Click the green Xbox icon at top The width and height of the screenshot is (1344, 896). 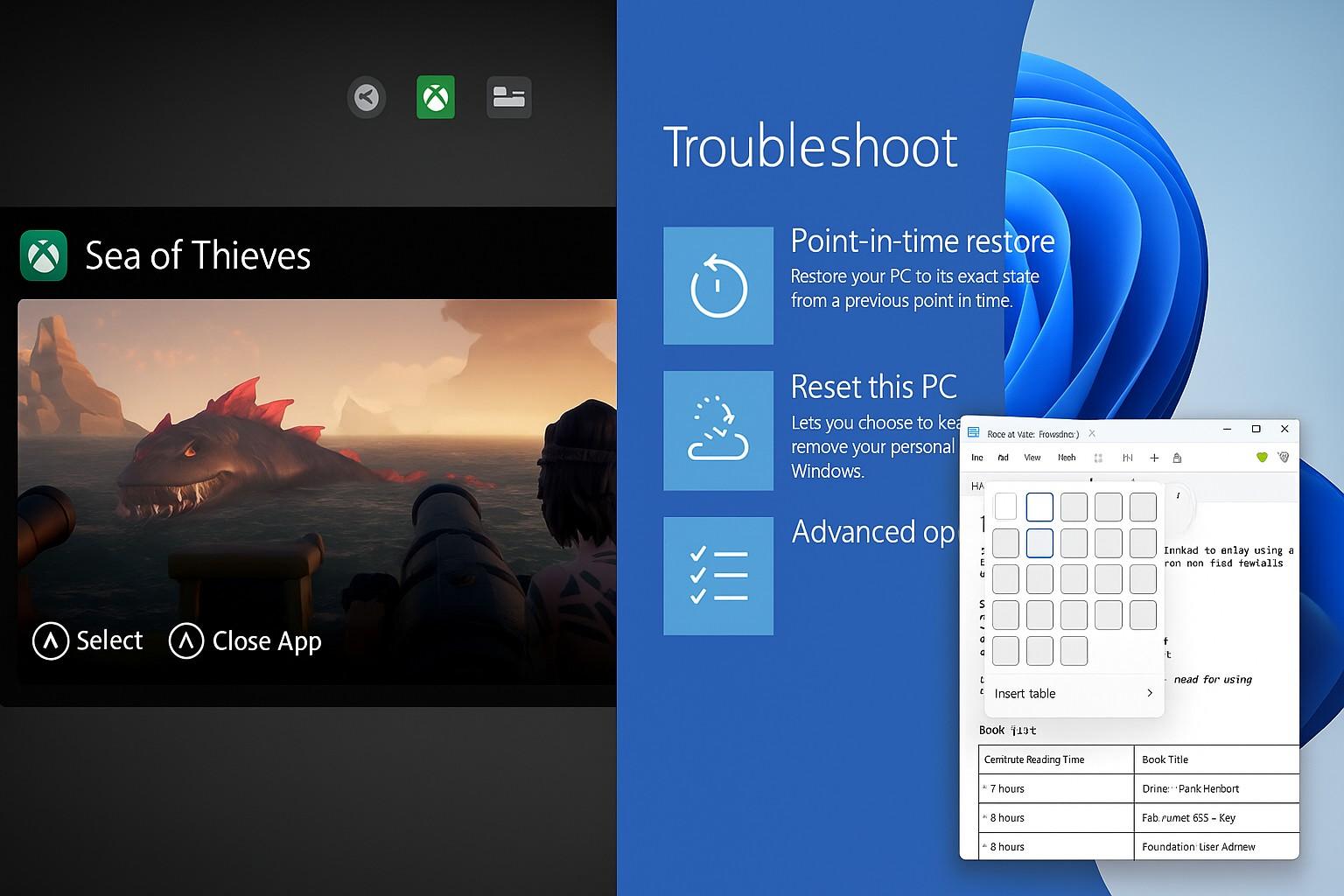tap(436, 97)
